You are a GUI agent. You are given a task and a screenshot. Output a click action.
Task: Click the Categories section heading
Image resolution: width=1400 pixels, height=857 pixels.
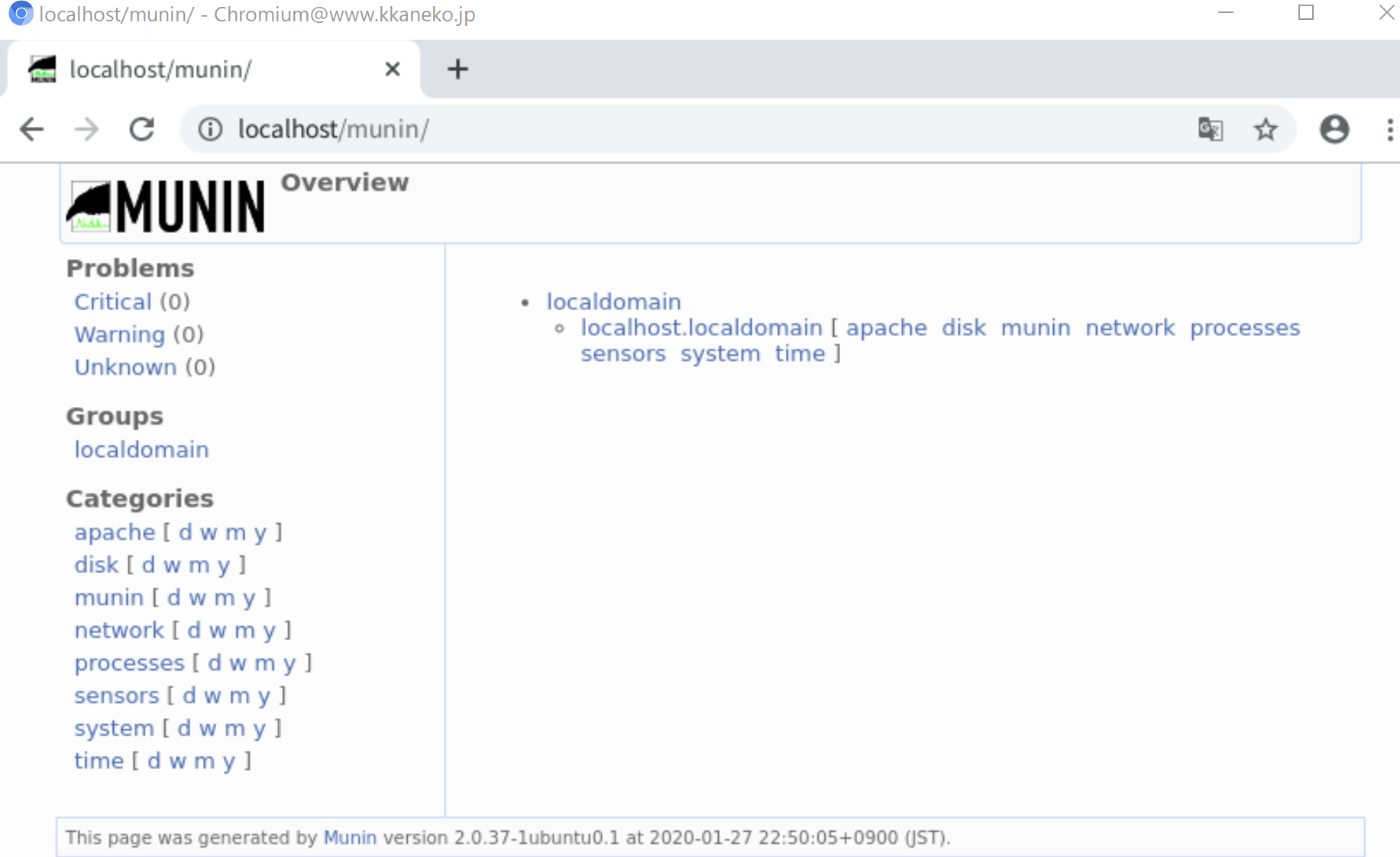(140, 499)
